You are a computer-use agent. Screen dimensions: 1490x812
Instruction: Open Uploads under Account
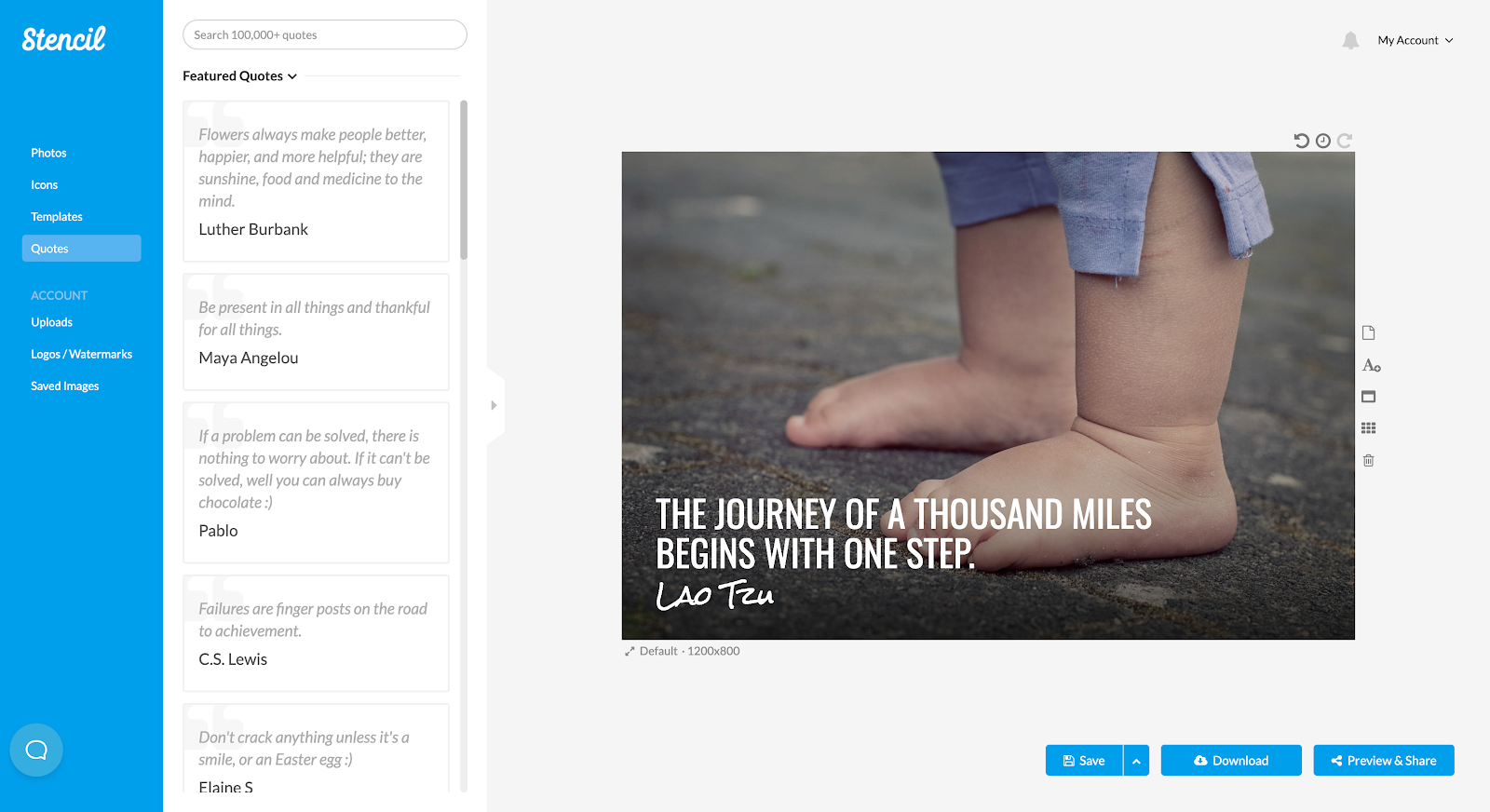tap(52, 322)
